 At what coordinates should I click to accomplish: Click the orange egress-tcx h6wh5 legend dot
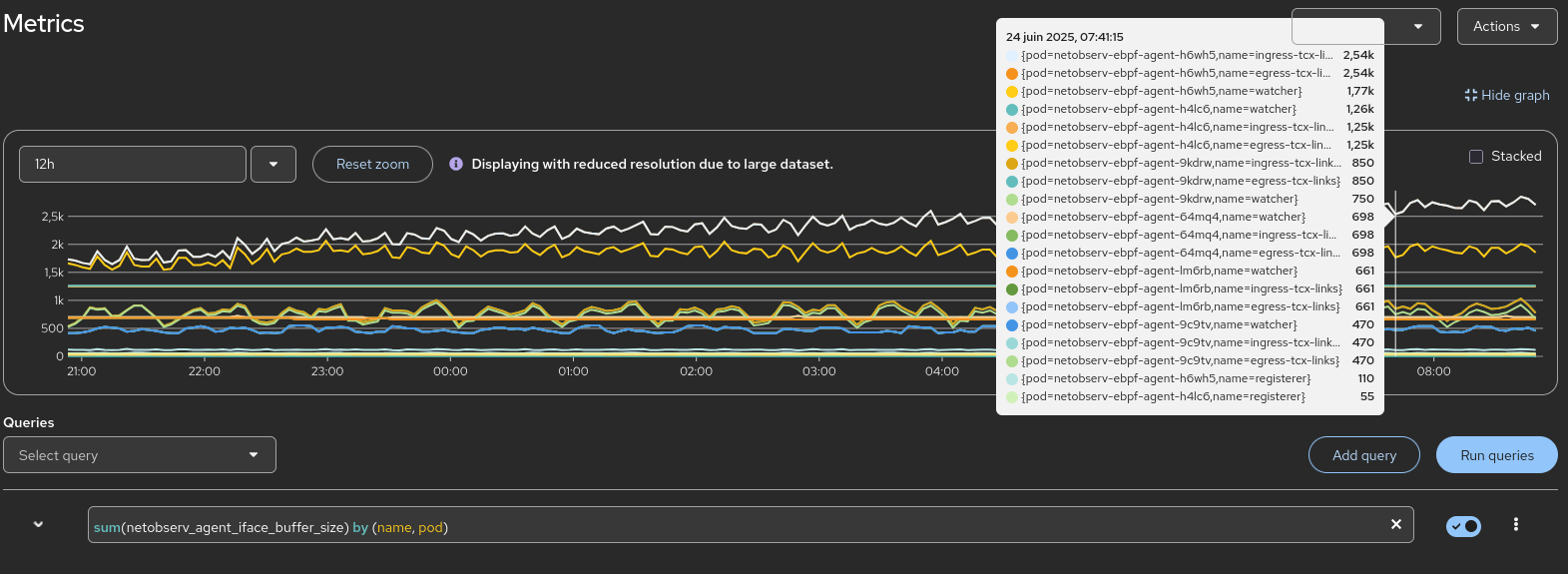(x=1012, y=73)
